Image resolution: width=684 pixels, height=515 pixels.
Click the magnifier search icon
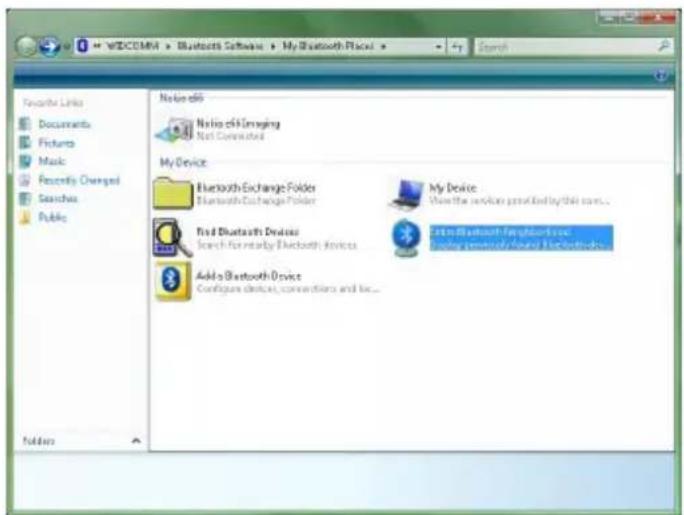coord(664,46)
